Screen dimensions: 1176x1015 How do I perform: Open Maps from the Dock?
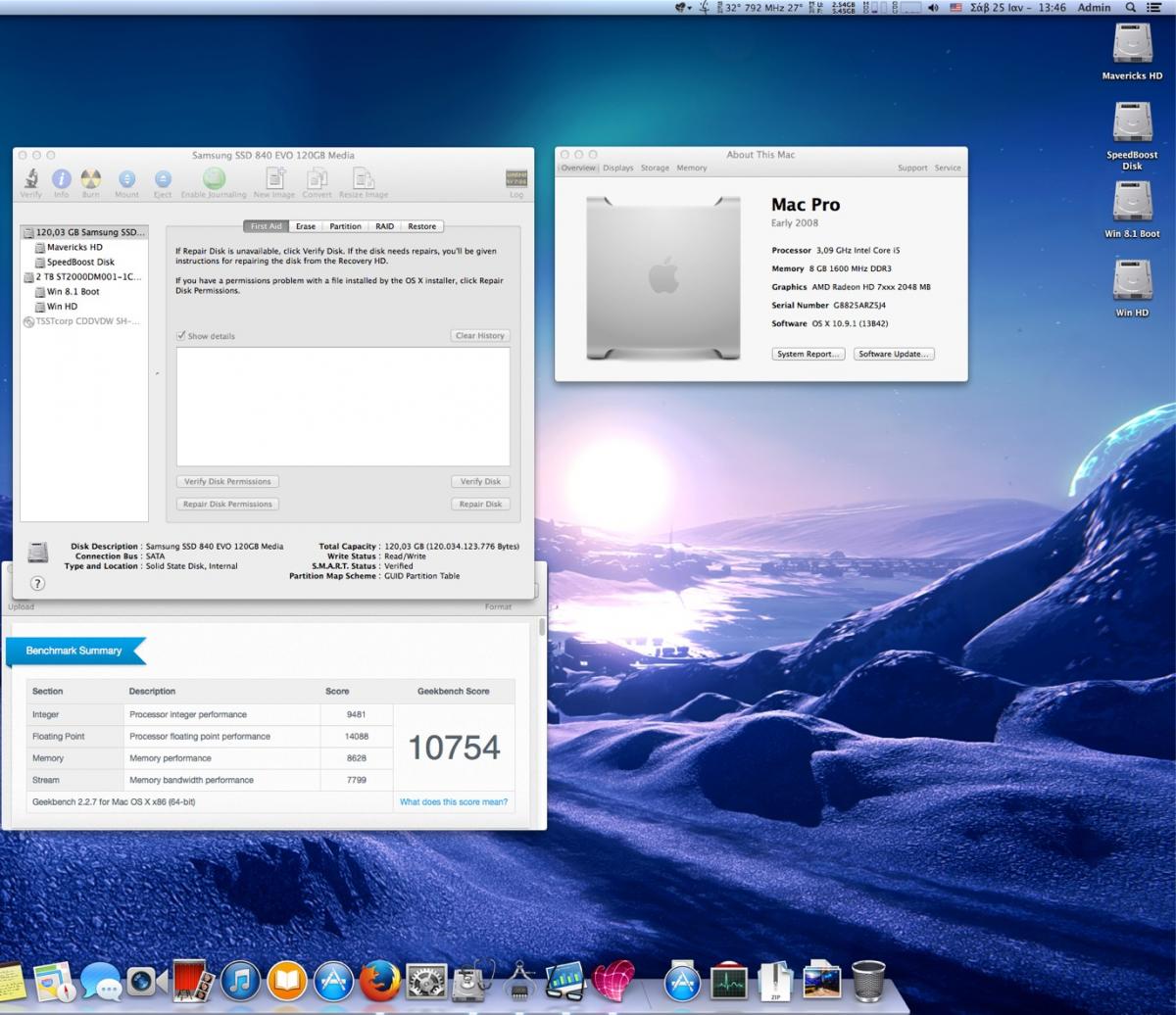[54, 981]
